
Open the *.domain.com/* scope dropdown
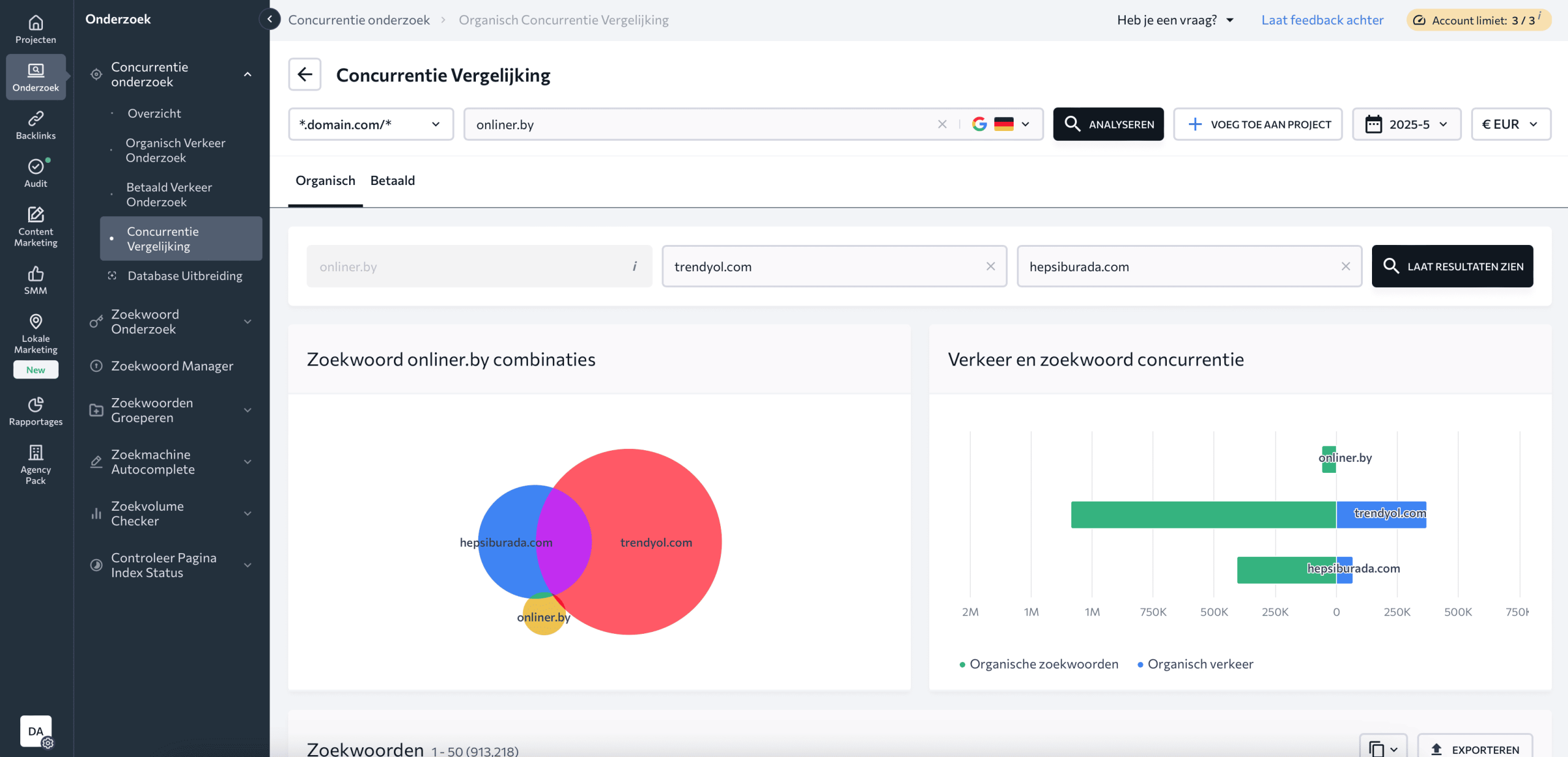(371, 124)
